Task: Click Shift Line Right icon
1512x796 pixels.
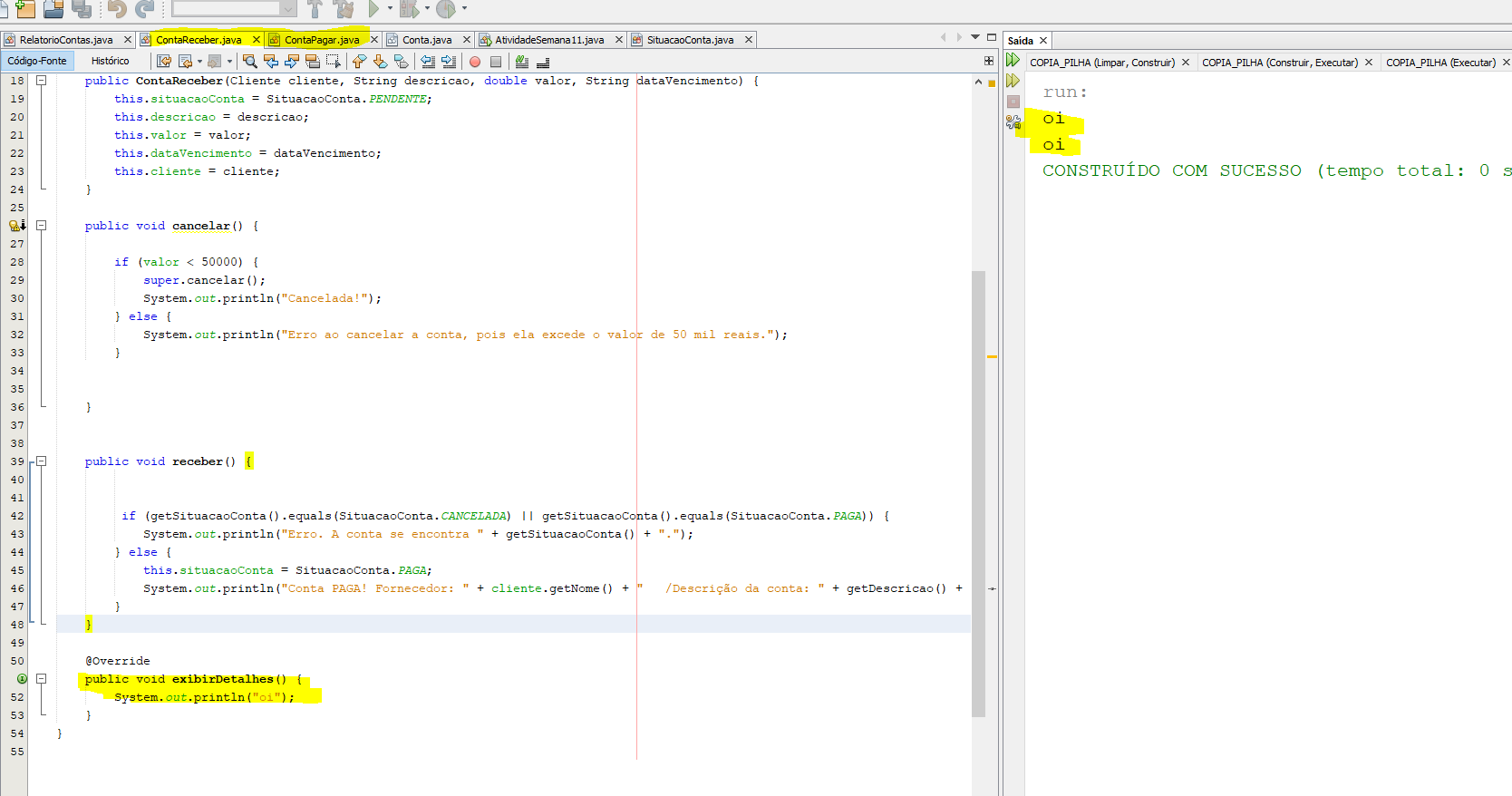Action: (x=449, y=62)
